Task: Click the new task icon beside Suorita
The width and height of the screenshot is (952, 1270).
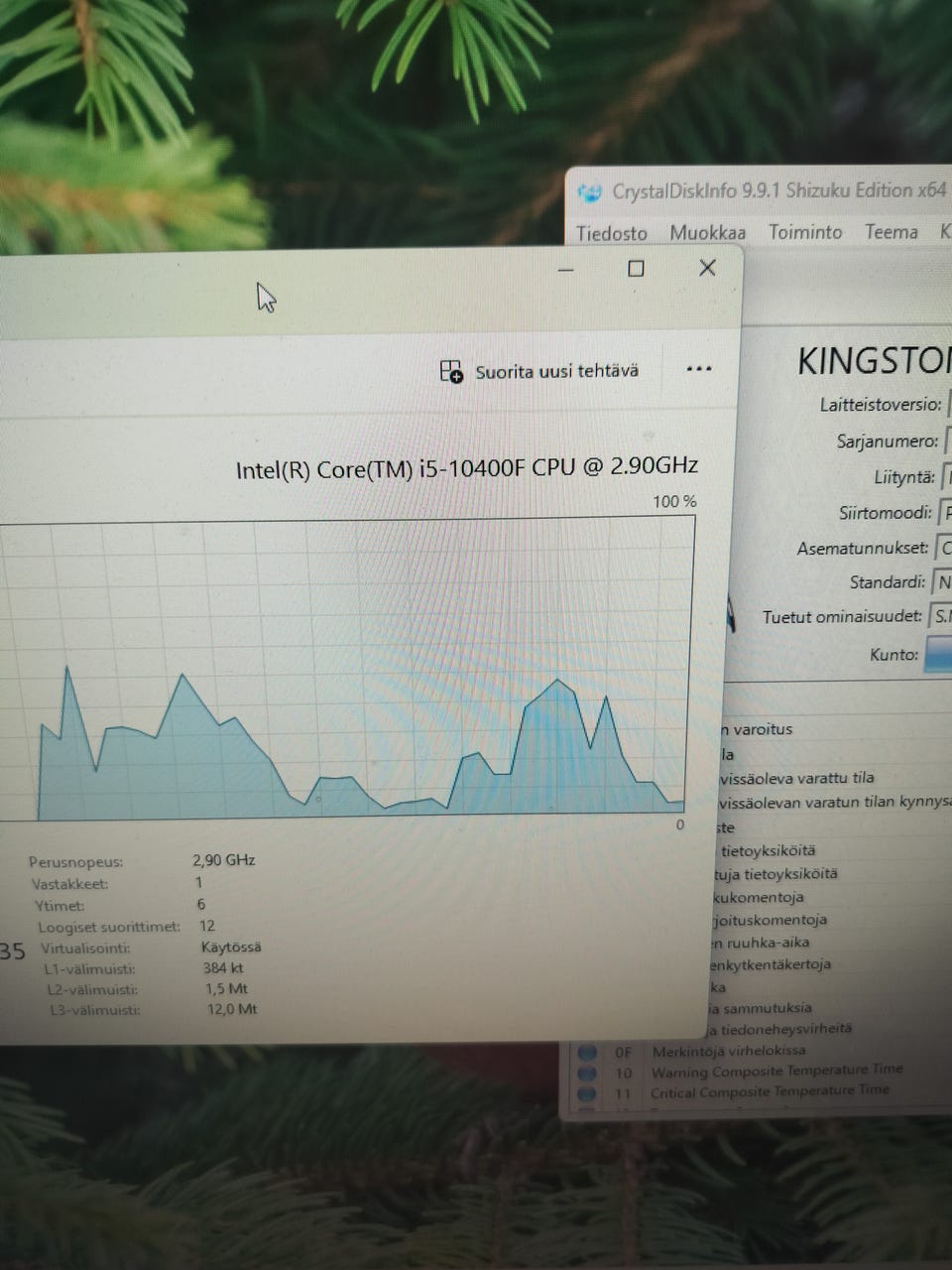Action: click(451, 372)
